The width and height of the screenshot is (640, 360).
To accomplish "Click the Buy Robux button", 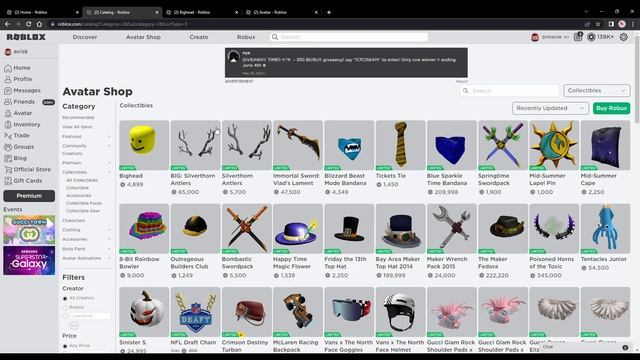I will 611,108.
